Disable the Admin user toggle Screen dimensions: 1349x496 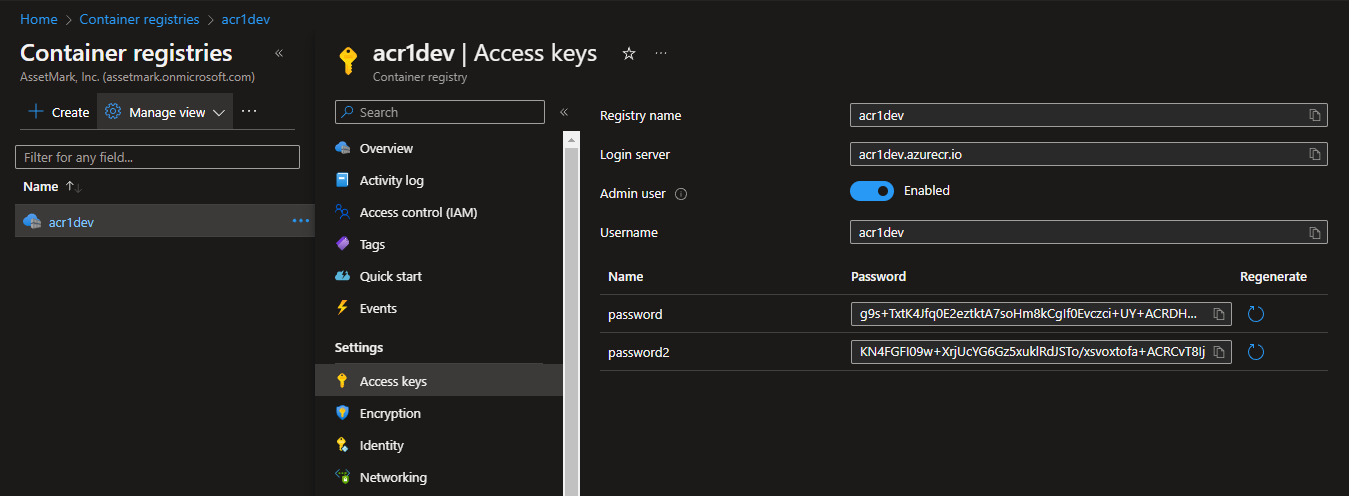click(x=871, y=191)
